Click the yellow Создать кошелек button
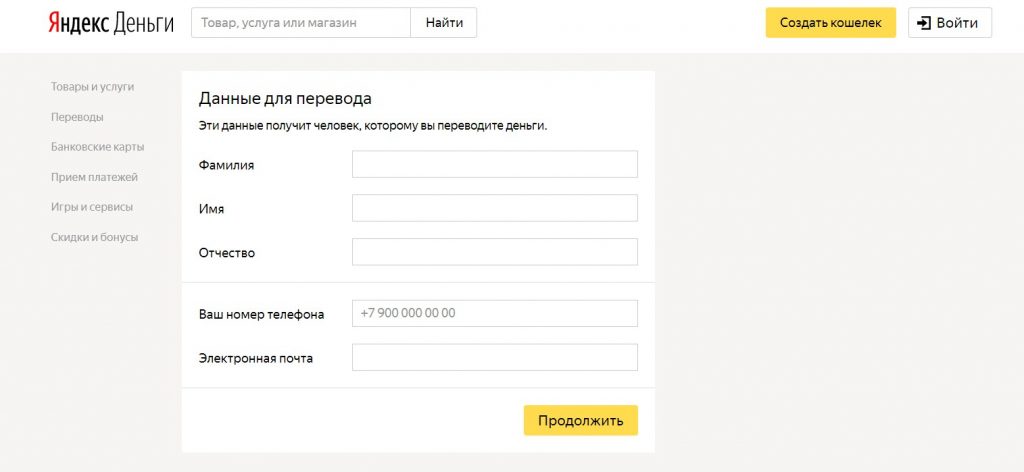Viewport: 1024px width, 472px height. tap(830, 23)
